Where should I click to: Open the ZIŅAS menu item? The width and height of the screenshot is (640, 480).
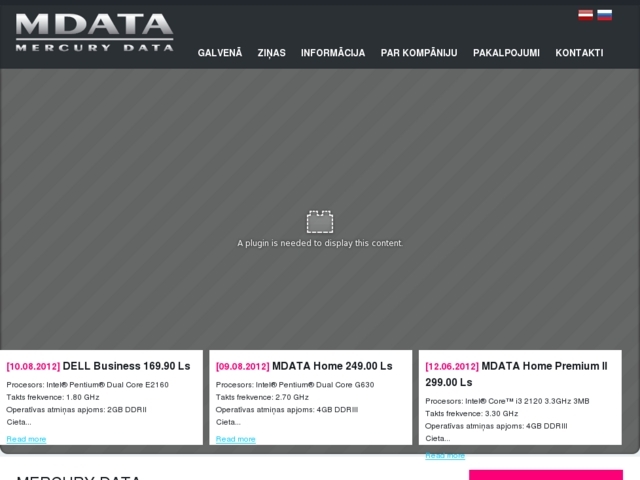[x=271, y=53]
